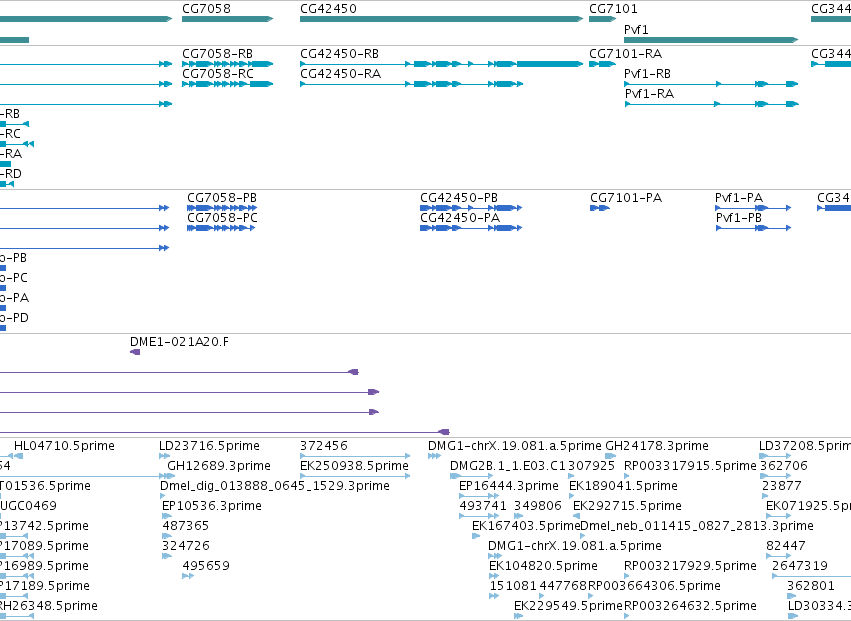Screen dimensions: 851x621
Task: Click the CG7101 gene feature
Action: 602,19
